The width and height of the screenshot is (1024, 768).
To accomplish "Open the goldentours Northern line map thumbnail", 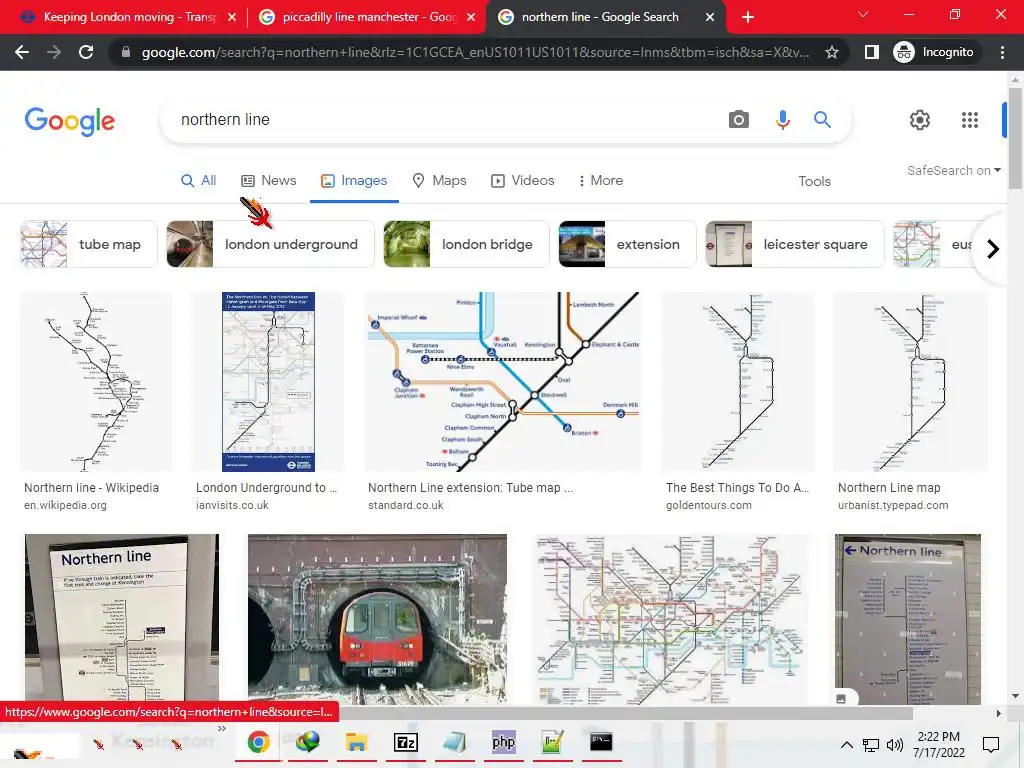I will click(738, 381).
